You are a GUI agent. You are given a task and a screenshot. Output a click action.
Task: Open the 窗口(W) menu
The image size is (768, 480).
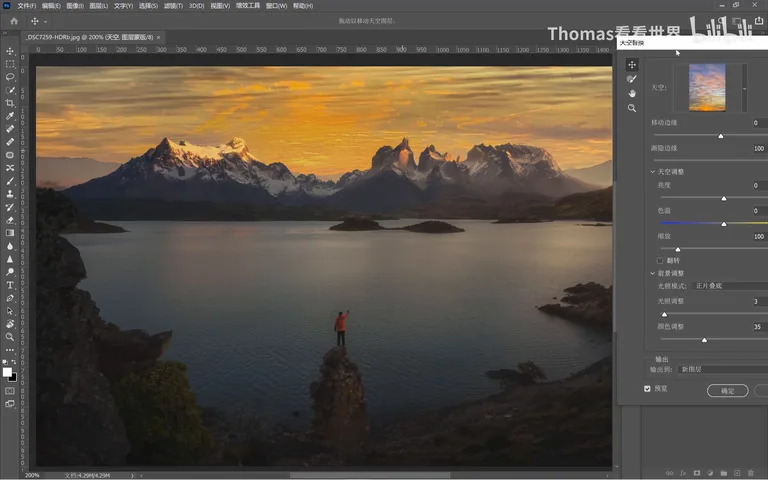click(276, 6)
